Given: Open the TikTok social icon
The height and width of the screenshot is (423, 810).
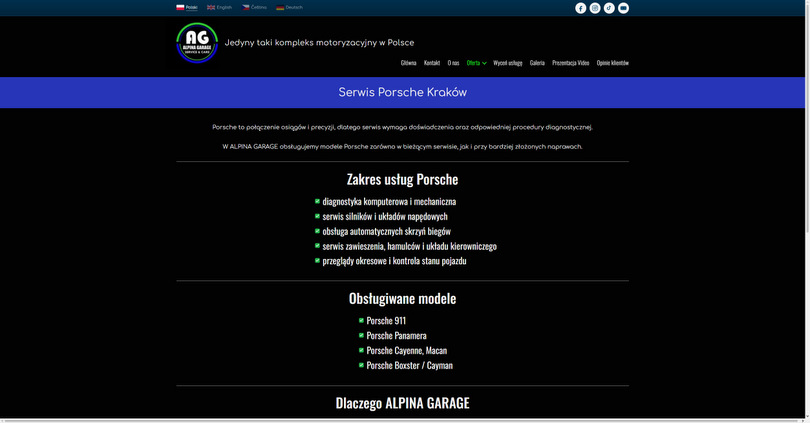Looking at the screenshot, I should point(609,8).
